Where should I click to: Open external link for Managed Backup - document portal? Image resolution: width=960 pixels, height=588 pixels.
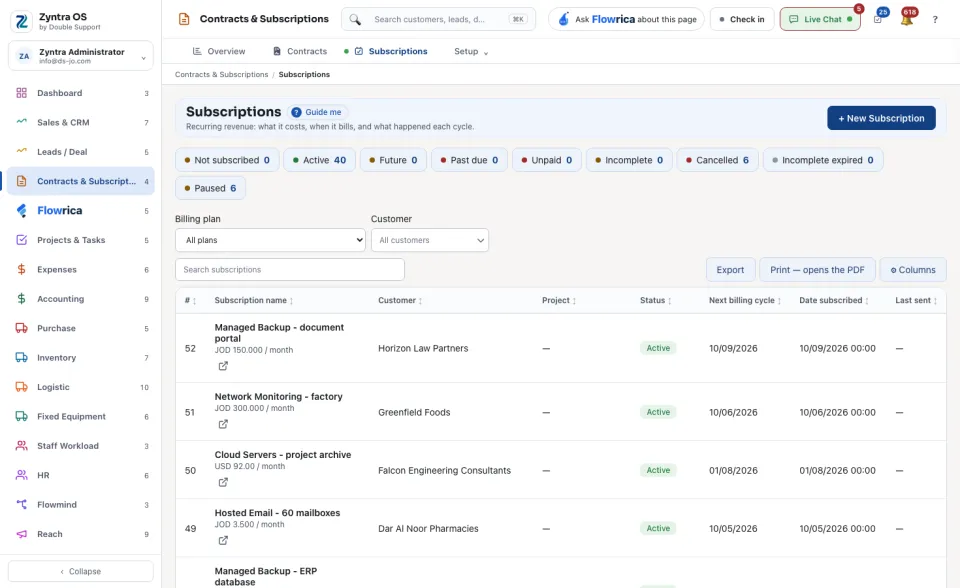(223, 366)
